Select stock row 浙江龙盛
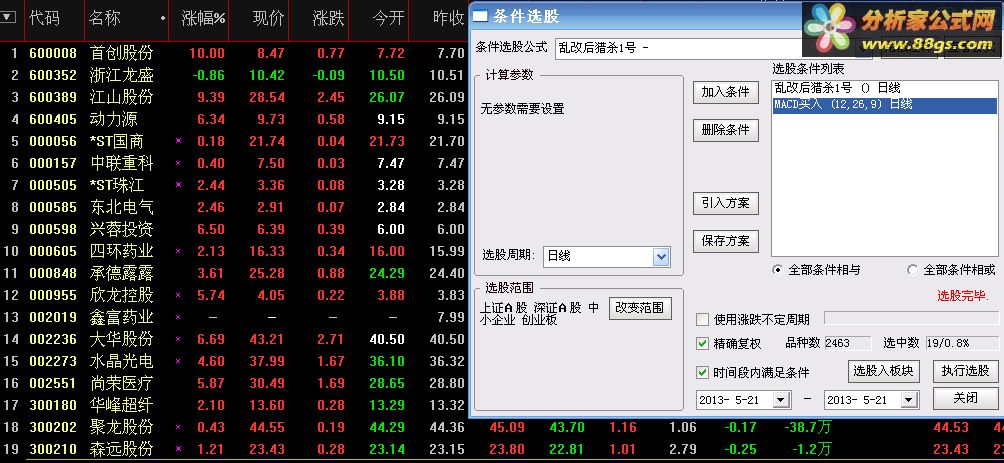Viewport: 1004px width, 463px height. point(122,75)
